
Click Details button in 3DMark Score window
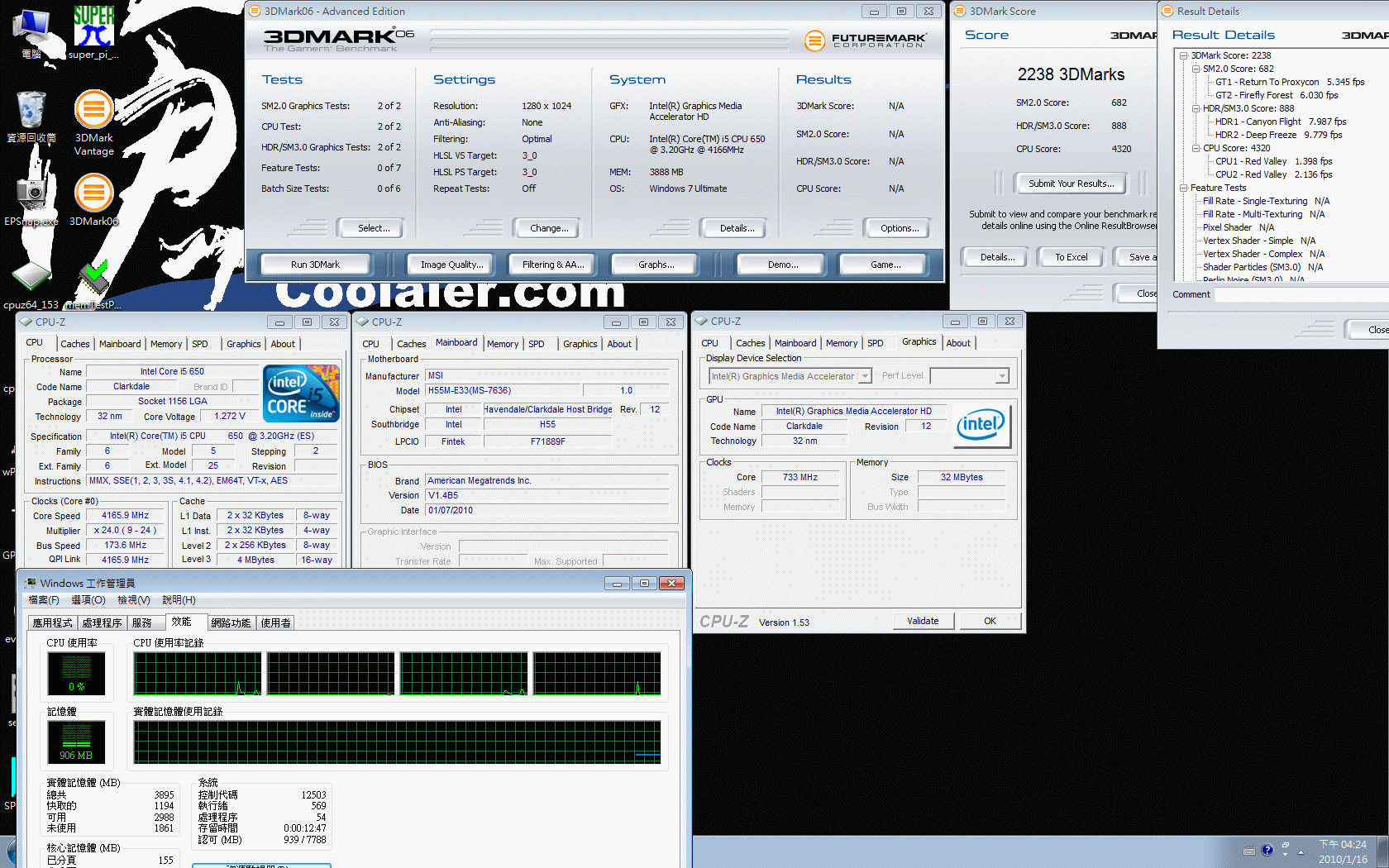point(997,257)
